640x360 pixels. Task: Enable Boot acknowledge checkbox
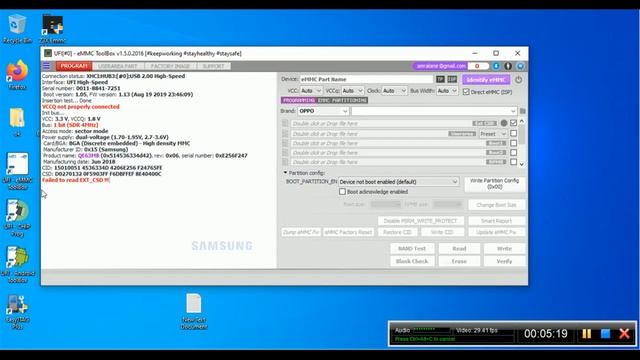click(x=342, y=191)
